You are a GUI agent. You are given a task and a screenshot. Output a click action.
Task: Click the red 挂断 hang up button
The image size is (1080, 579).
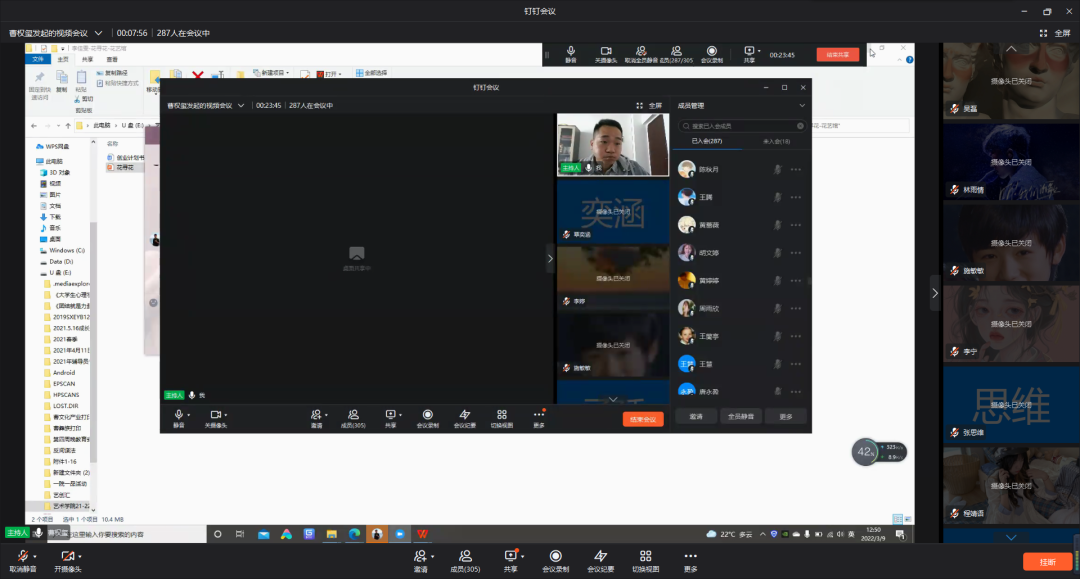click(1046, 562)
